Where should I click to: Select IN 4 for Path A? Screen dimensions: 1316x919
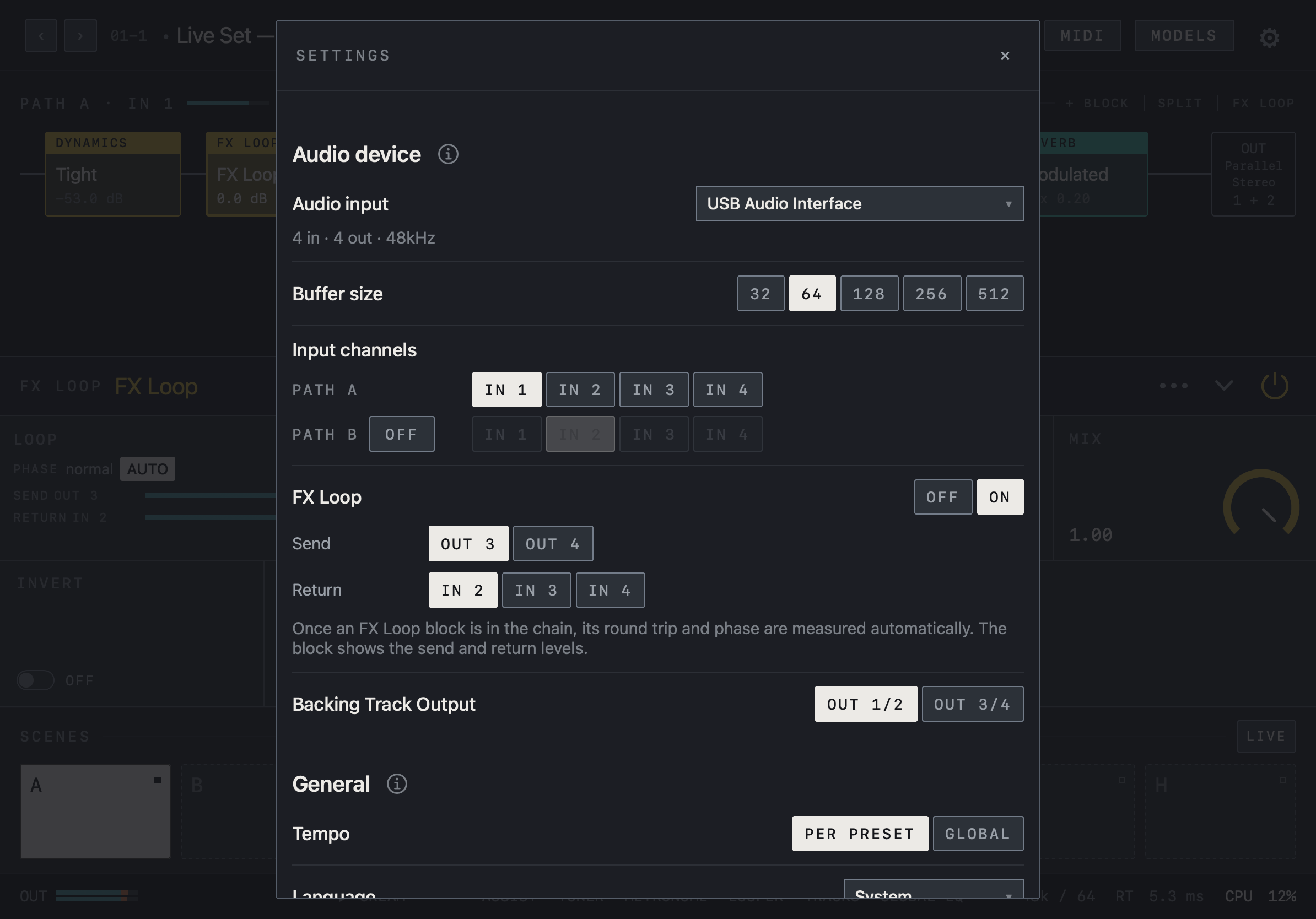click(728, 390)
